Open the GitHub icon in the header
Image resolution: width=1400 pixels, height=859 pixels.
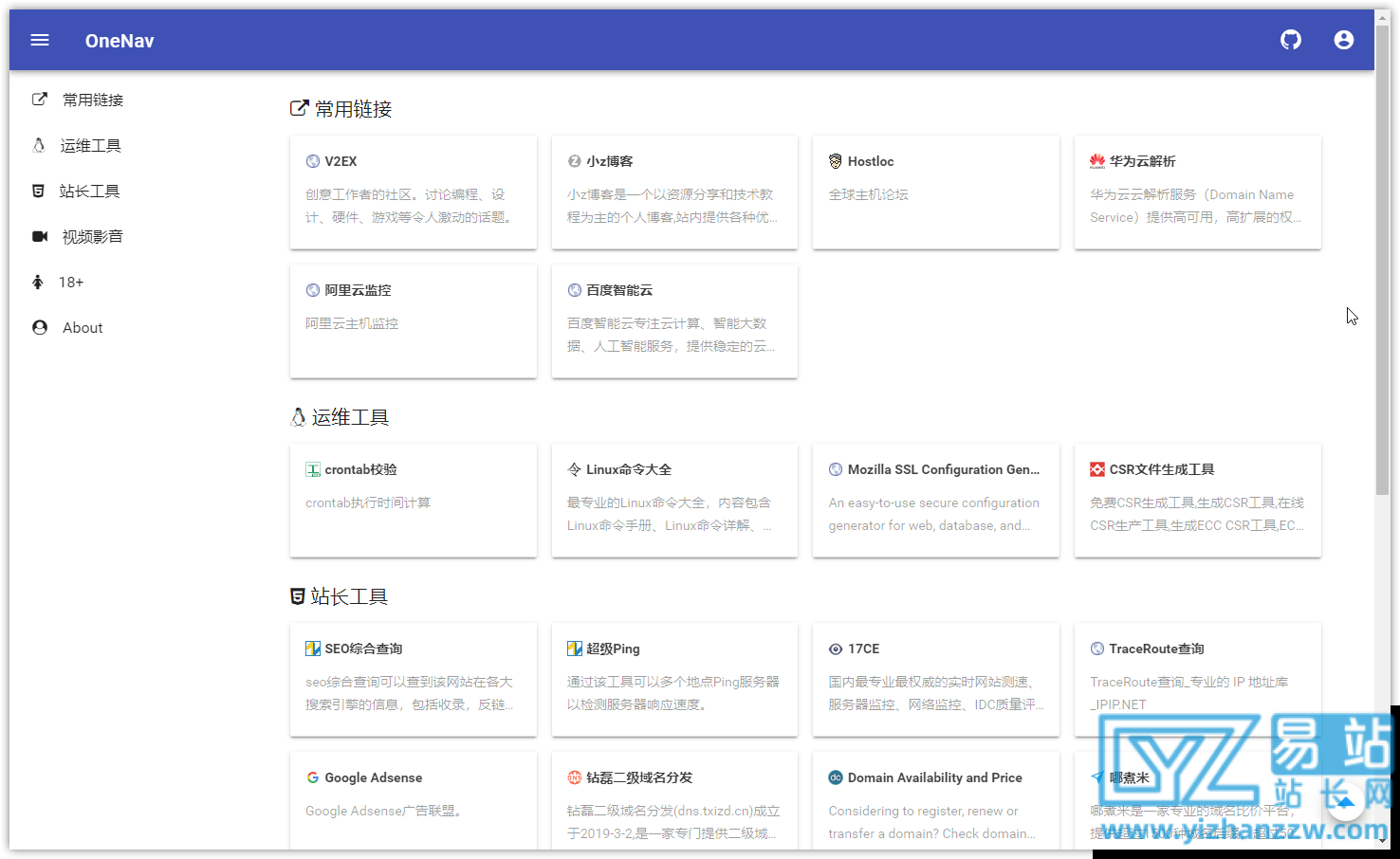coord(1291,40)
